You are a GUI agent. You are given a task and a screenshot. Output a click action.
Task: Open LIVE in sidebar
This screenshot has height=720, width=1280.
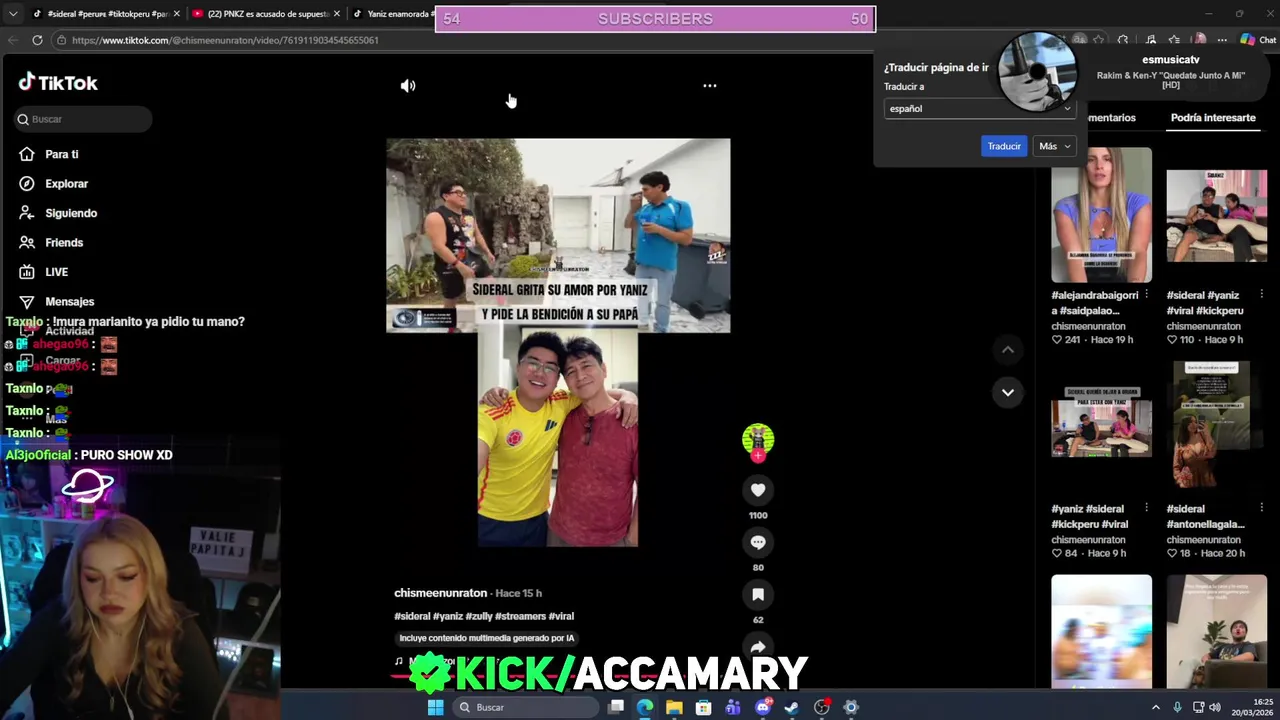pyautogui.click(x=56, y=272)
